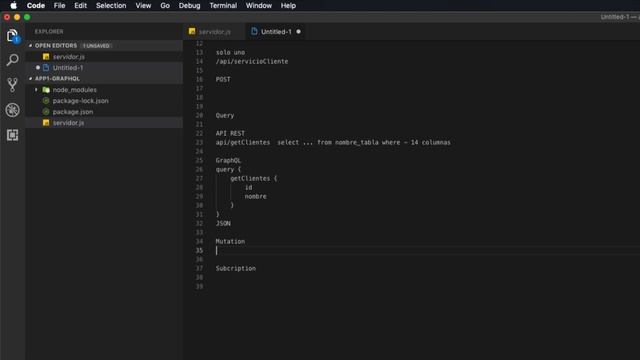Click Untitled-1 file icon in Open Editors
640x360 pixels.
click(x=46, y=68)
